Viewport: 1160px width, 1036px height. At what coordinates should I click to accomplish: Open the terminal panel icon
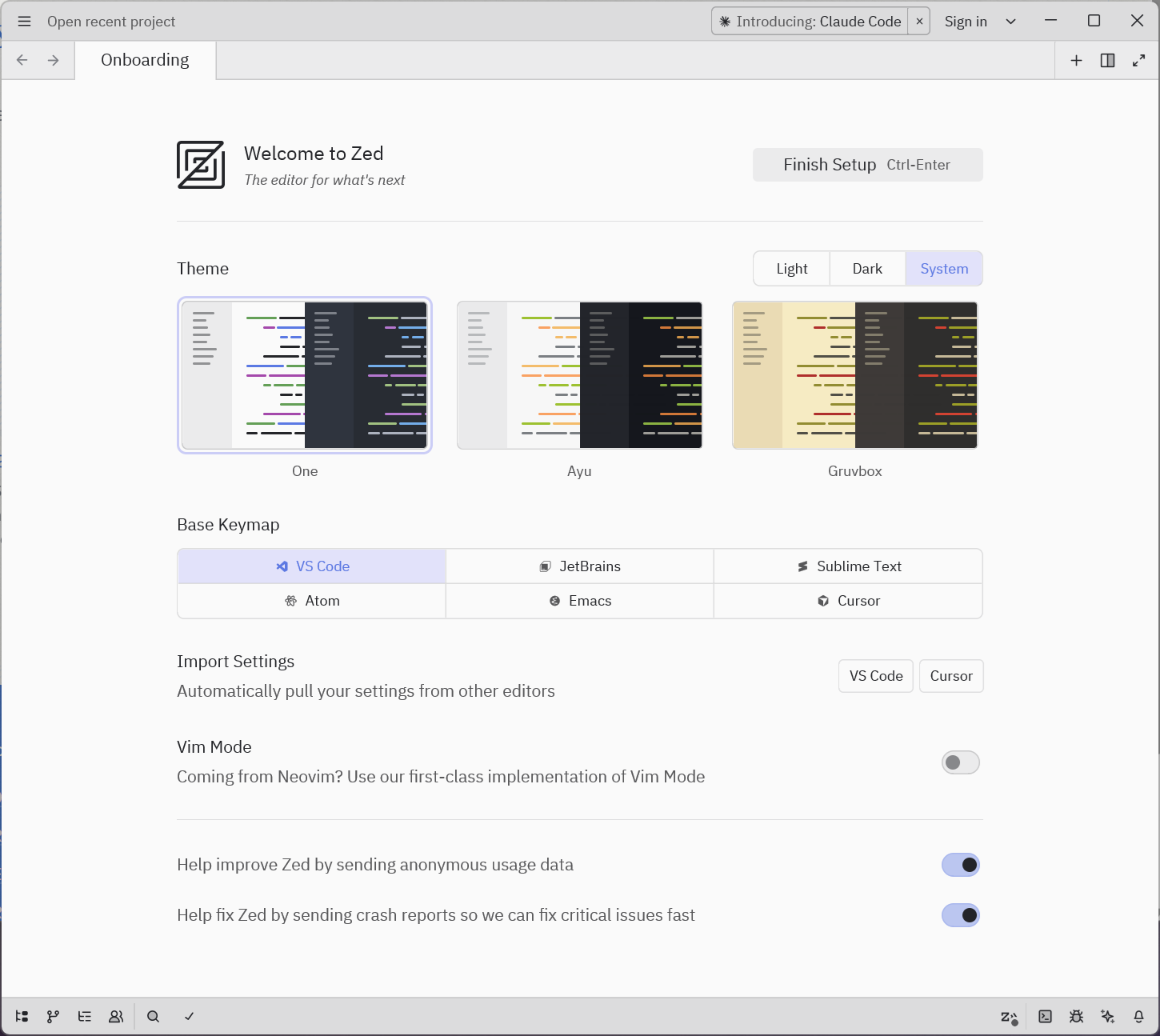pos(1045,1016)
